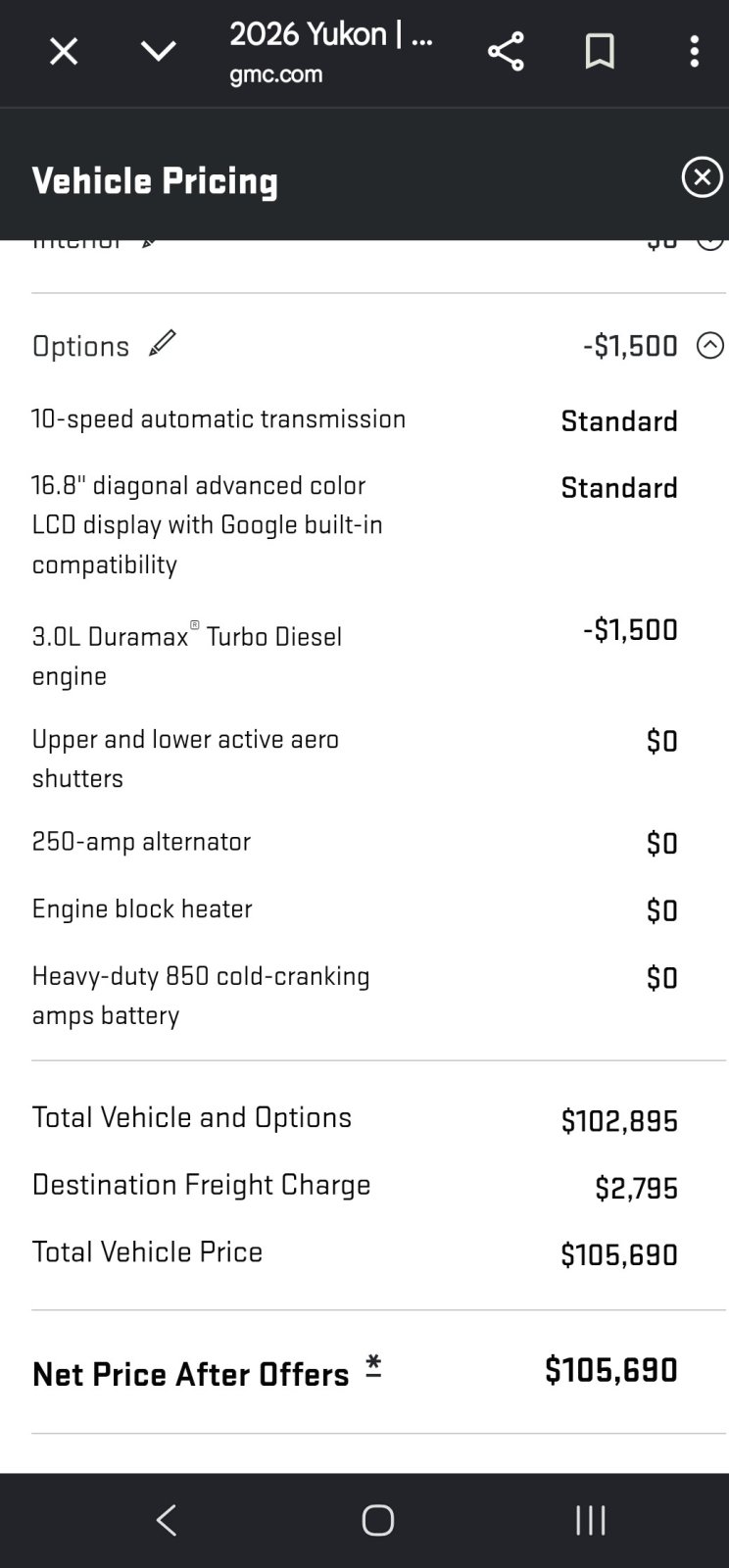This screenshot has width=729, height=1568.
Task: Tap the Android back navigation button
Action: coord(167,1520)
